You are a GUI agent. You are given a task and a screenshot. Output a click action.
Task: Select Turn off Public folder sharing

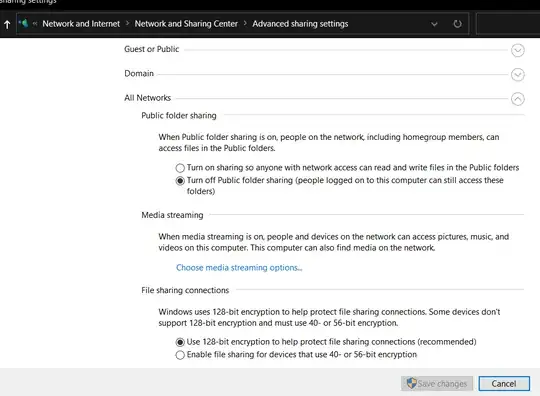point(180,181)
